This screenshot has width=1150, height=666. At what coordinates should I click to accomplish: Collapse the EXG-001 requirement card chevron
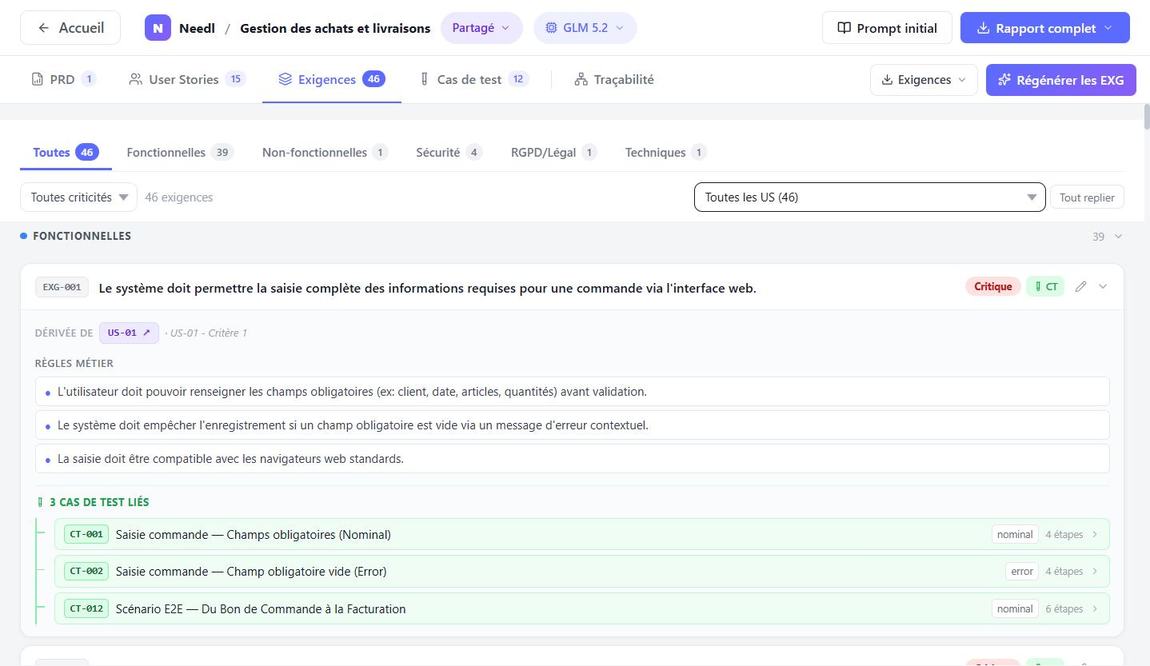tap(1102, 287)
